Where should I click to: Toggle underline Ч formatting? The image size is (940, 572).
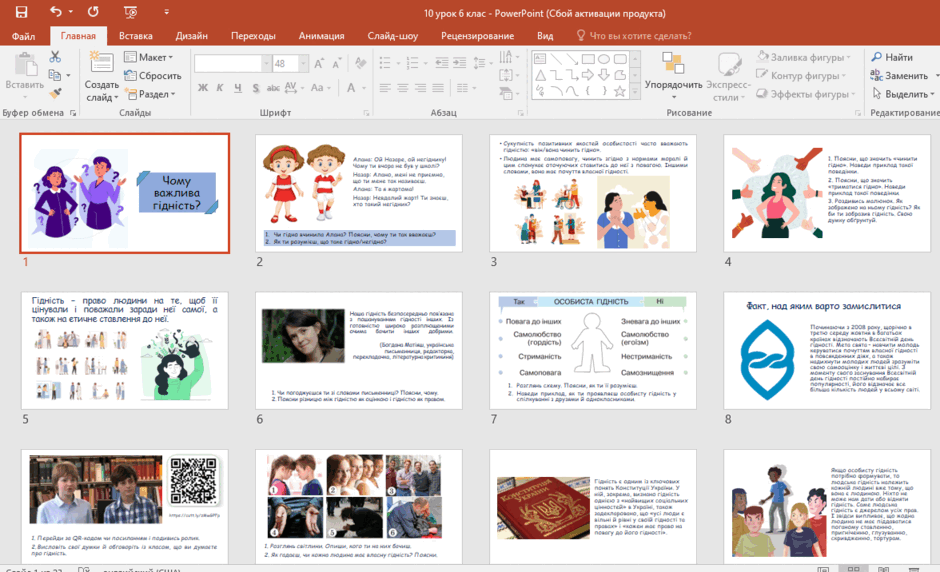tap(238, 88)
